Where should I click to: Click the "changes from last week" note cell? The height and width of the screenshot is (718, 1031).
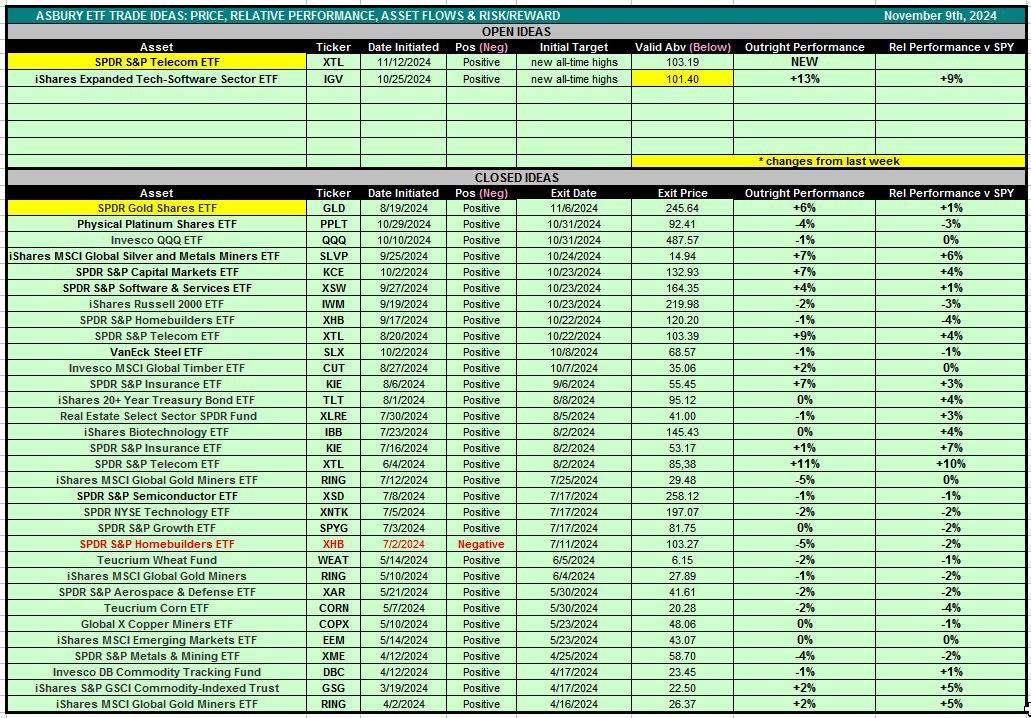(x=828, y=161)
